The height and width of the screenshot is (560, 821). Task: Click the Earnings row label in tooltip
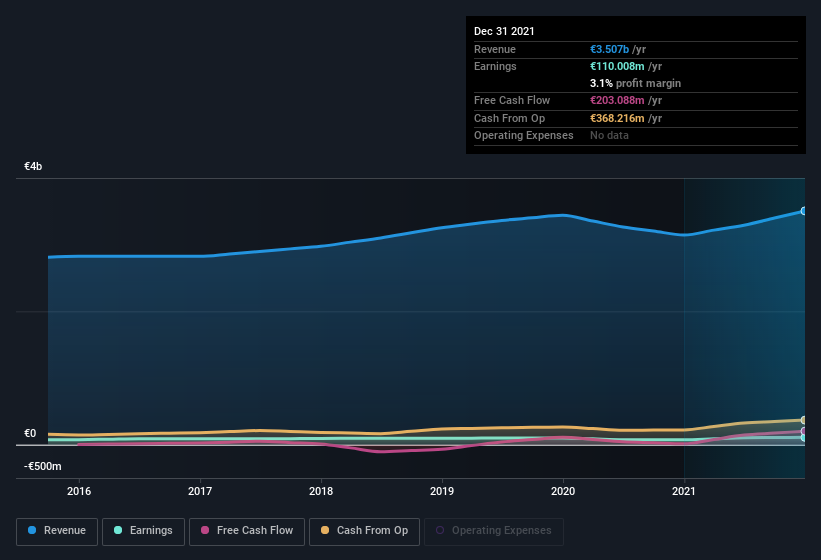(495, 66)
